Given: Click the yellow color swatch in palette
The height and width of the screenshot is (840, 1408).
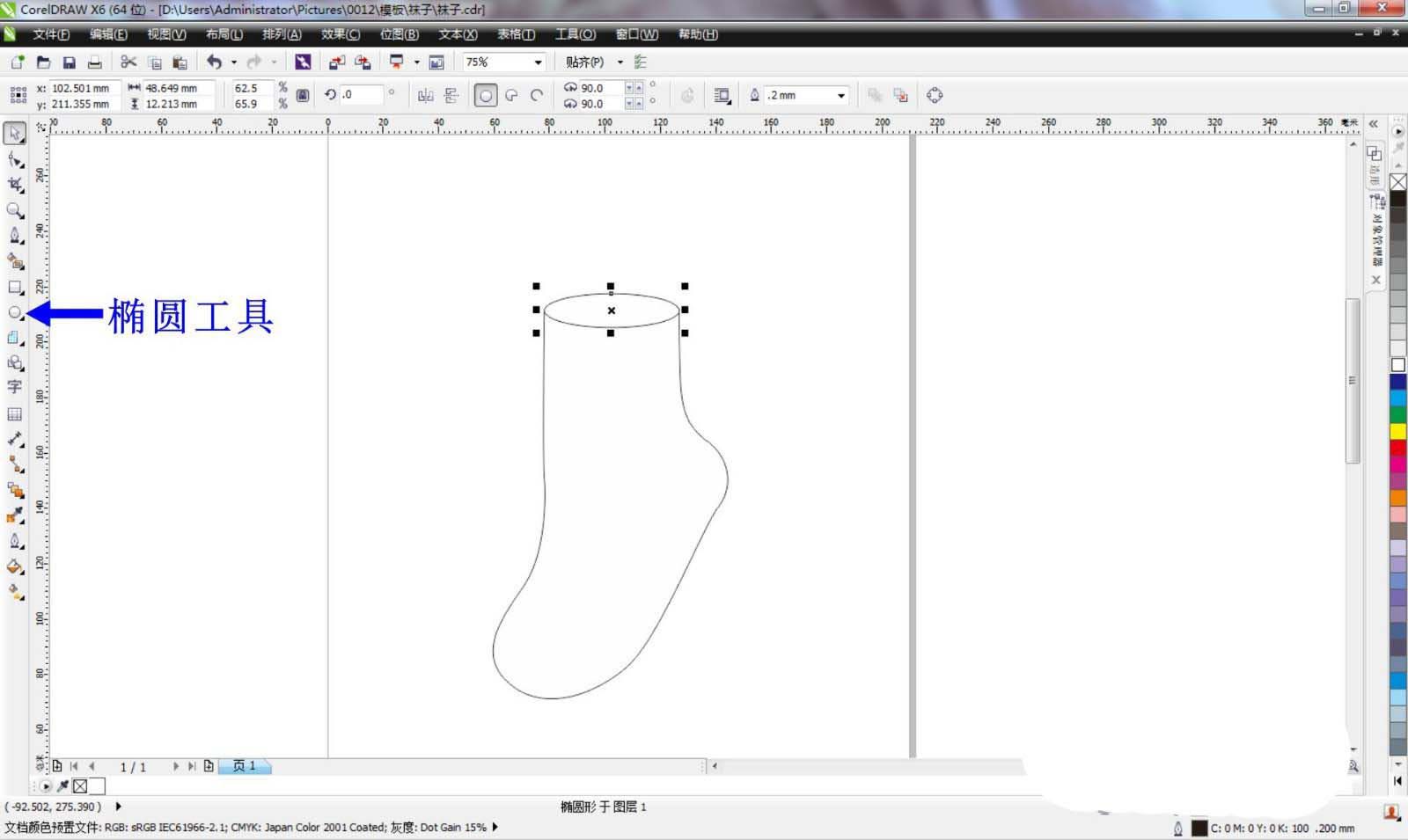Looking at the screenshot, I should tap(1397, 431).
